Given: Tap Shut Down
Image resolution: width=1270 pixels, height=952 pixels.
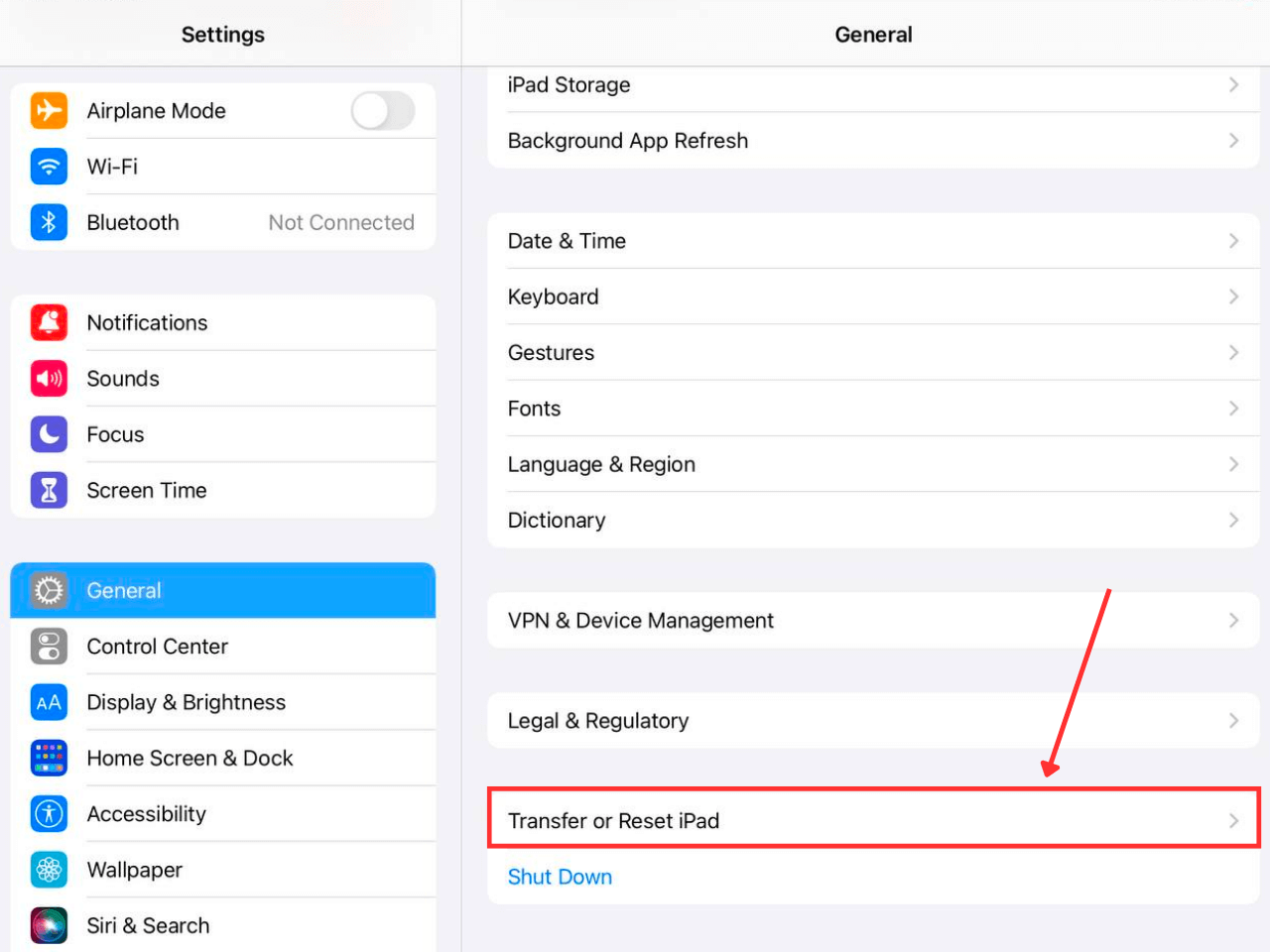Looking at the screenshot, I should 560,877.
